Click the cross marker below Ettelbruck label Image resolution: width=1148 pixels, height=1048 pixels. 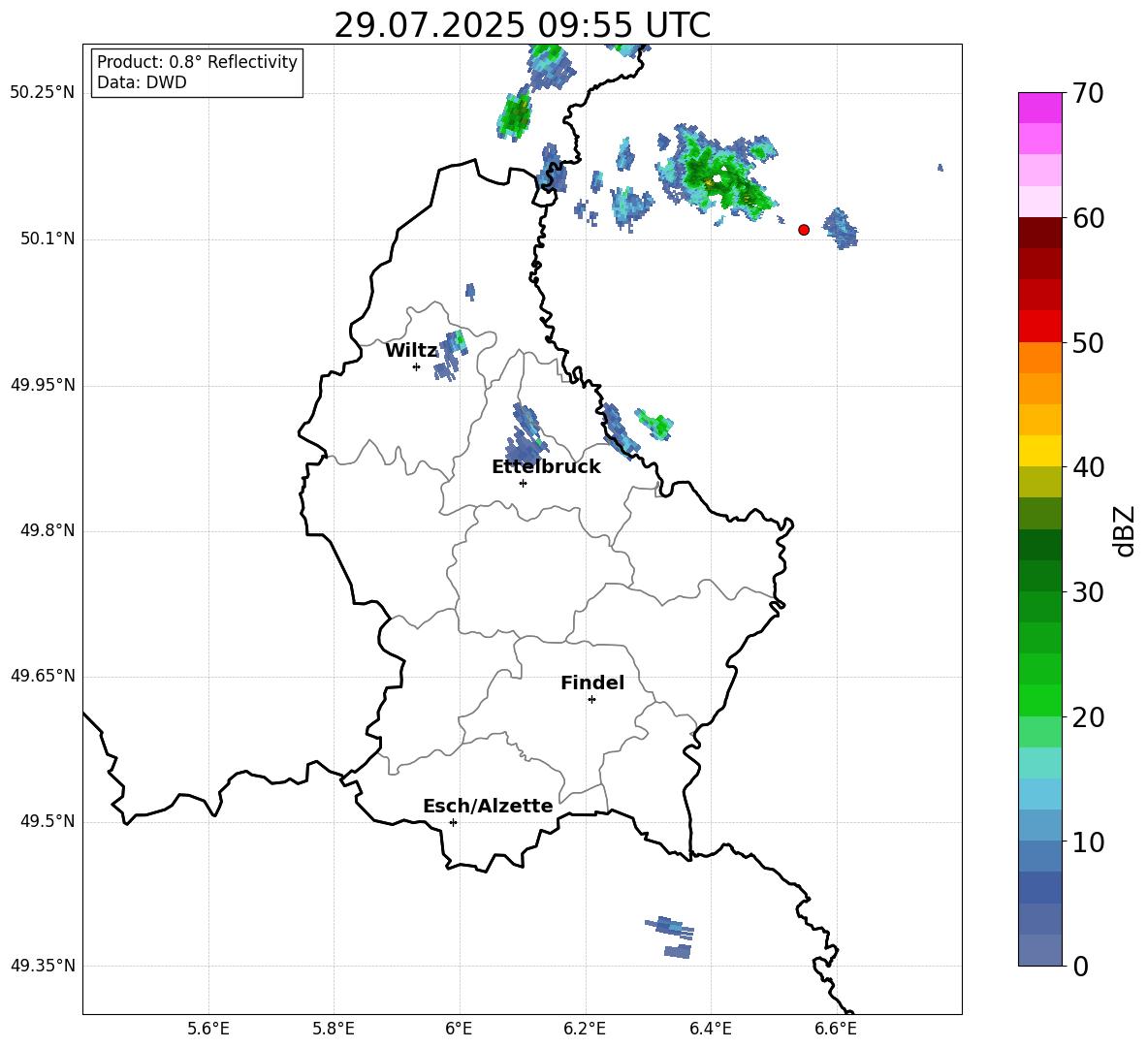click(523, 483)
